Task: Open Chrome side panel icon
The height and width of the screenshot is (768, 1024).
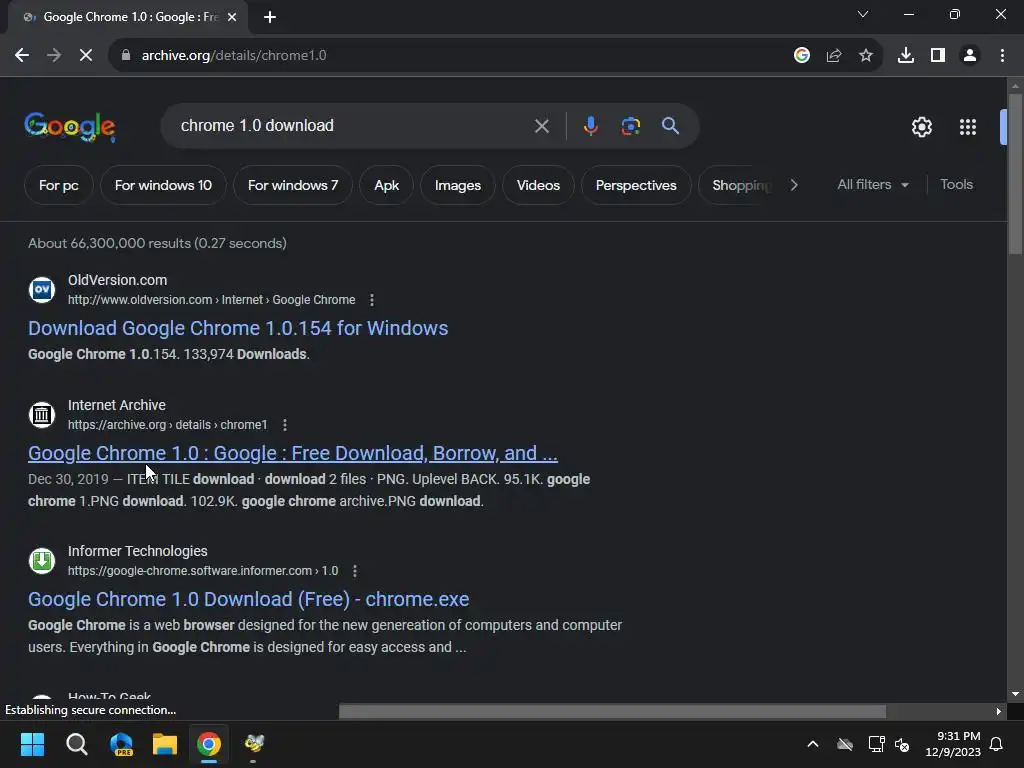Action: (937, 56)
